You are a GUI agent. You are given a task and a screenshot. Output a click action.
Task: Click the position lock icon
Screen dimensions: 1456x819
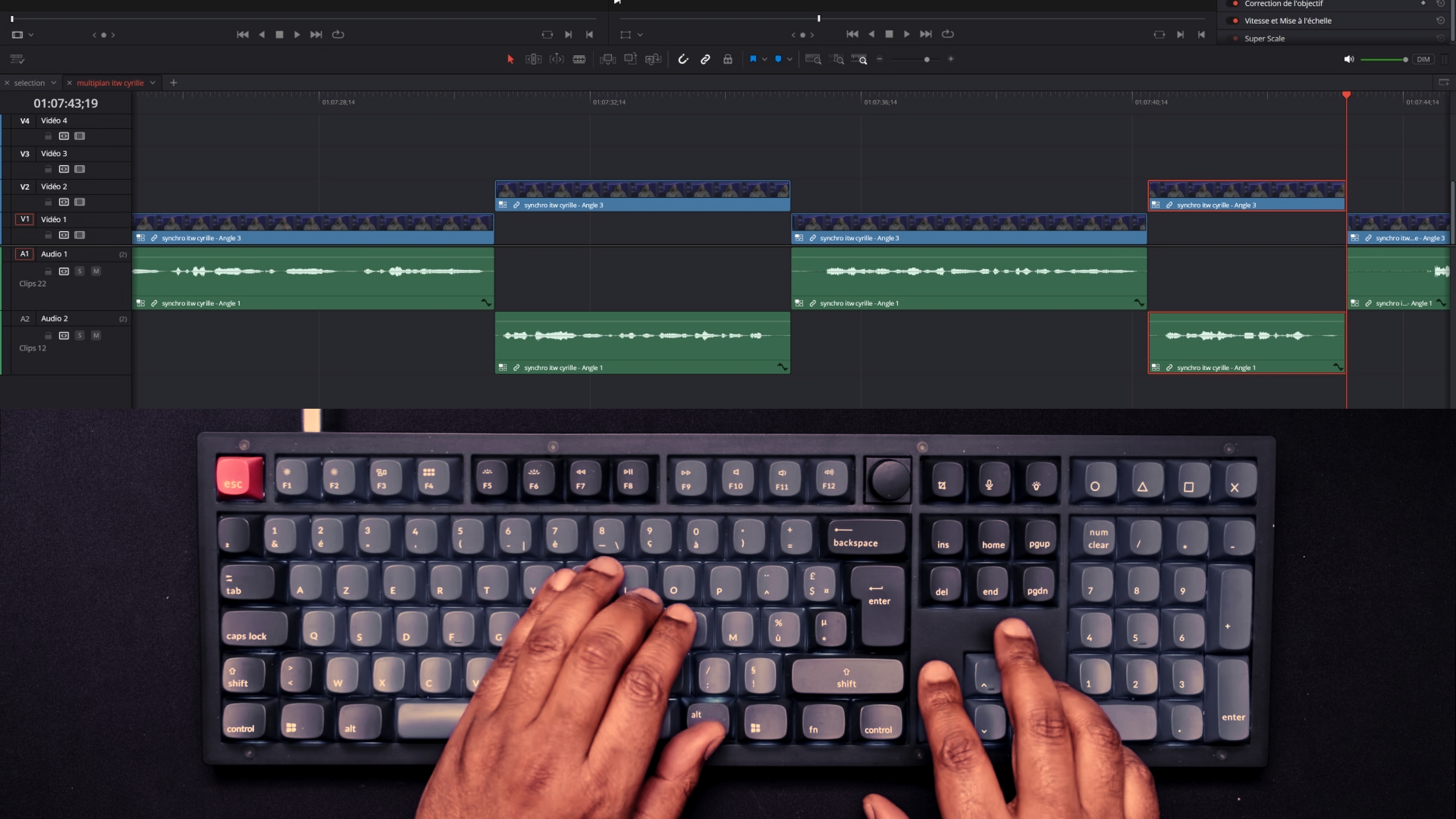(728, 60)
